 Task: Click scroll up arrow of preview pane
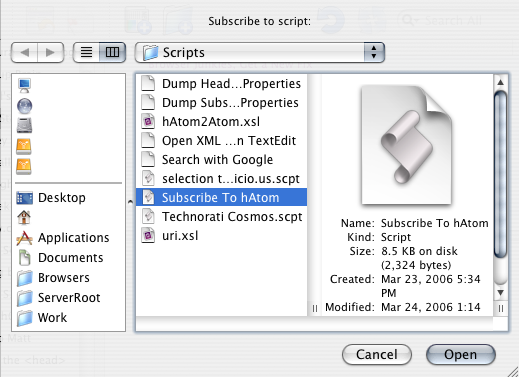click(x=500, y=82)
